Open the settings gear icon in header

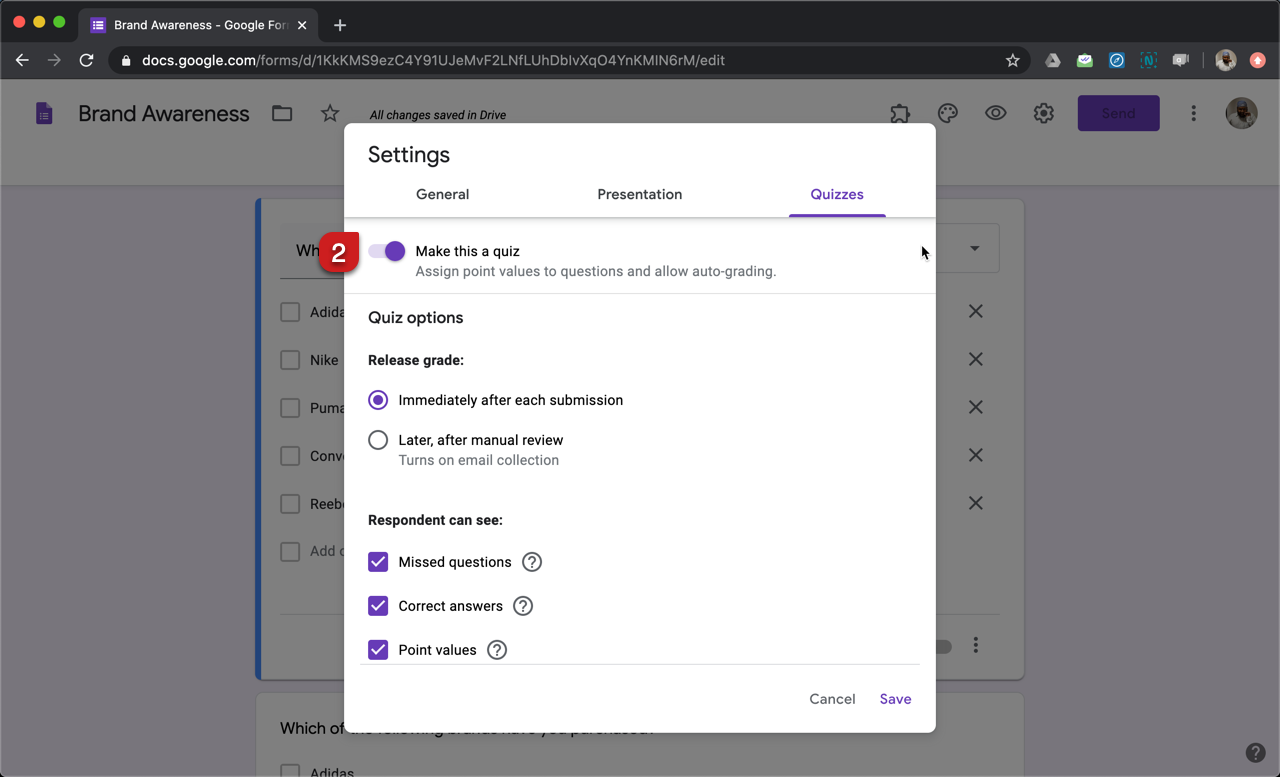point(1043,113)
